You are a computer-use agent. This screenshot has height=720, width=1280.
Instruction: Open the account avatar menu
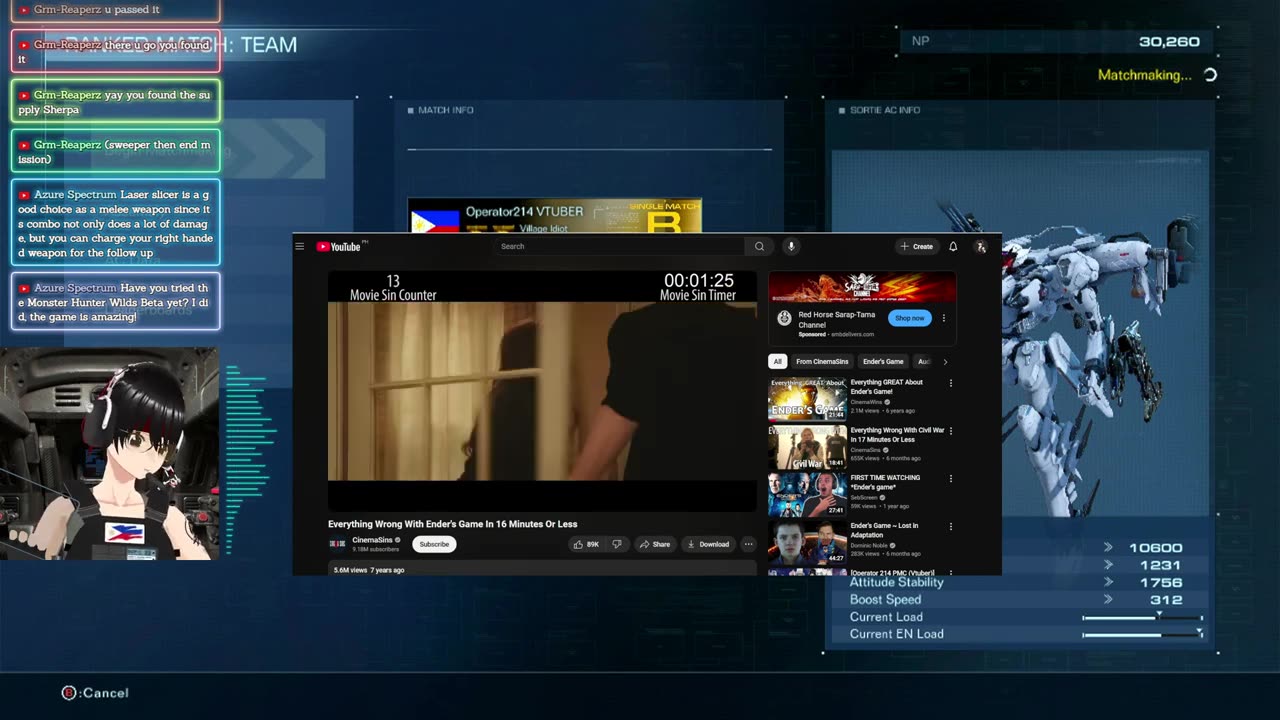(981, 246)
